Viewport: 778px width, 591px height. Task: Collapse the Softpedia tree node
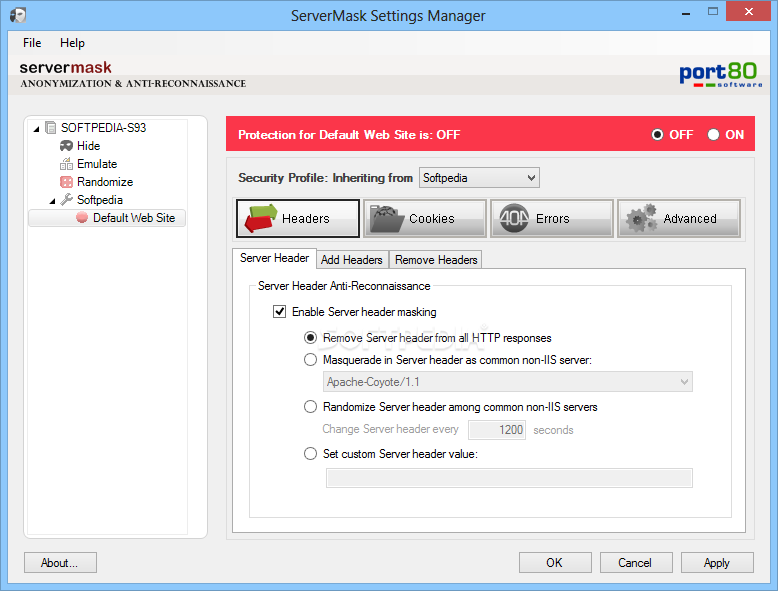coord(53,201)
